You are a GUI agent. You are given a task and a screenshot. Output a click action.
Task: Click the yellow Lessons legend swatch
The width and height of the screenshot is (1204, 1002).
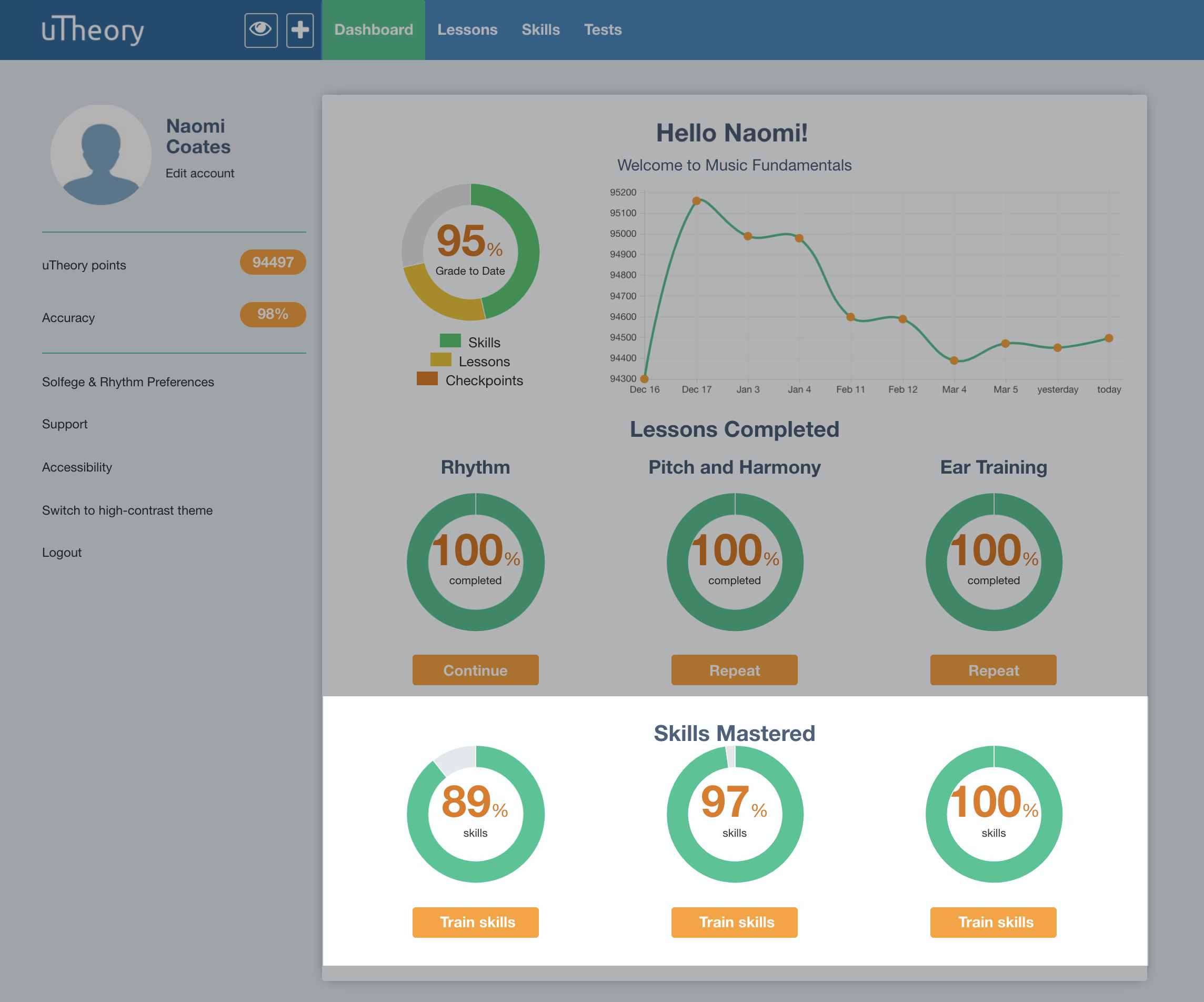(440, 360)
